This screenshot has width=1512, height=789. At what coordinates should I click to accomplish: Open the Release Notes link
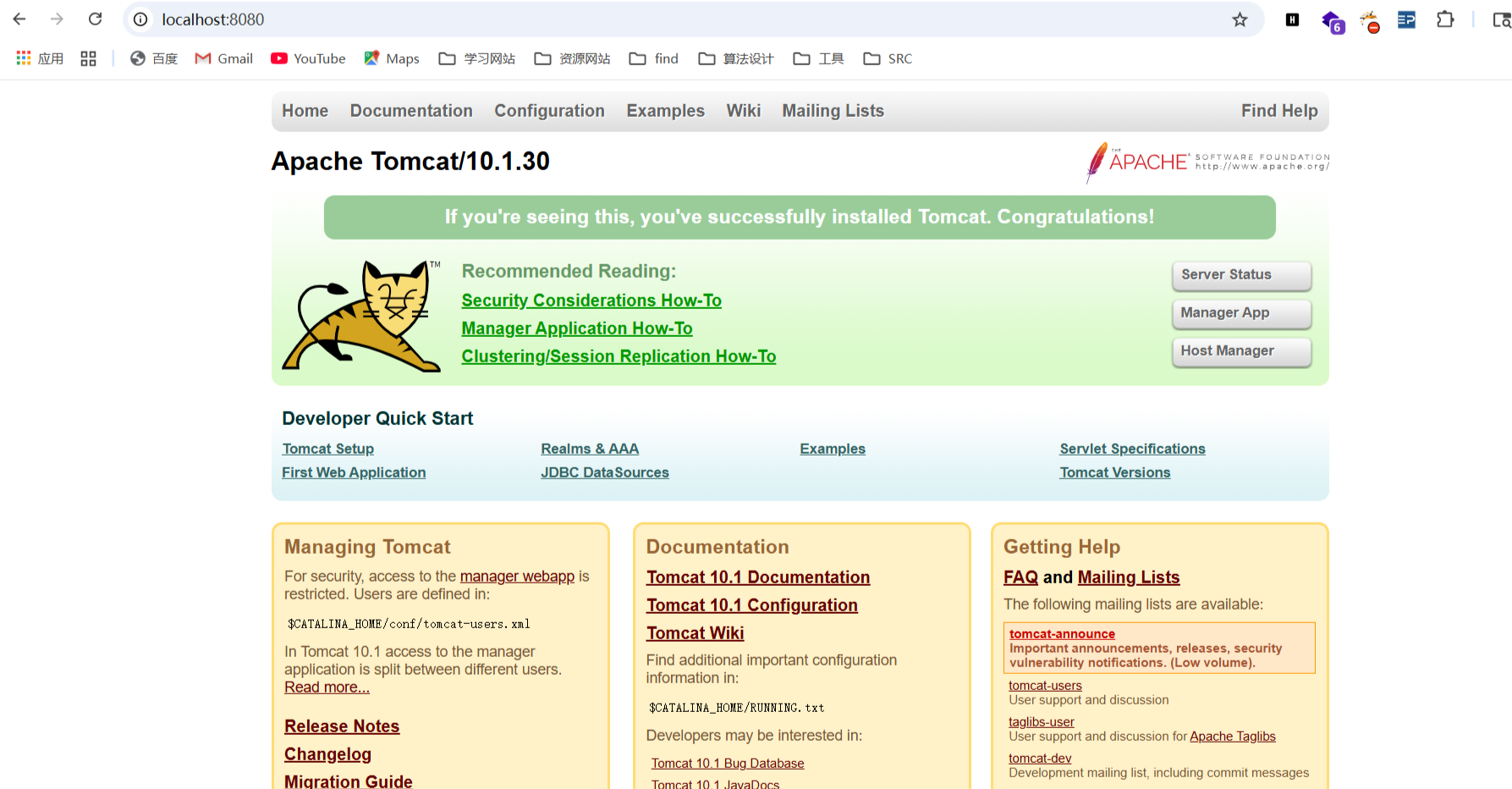pos(342,726)
